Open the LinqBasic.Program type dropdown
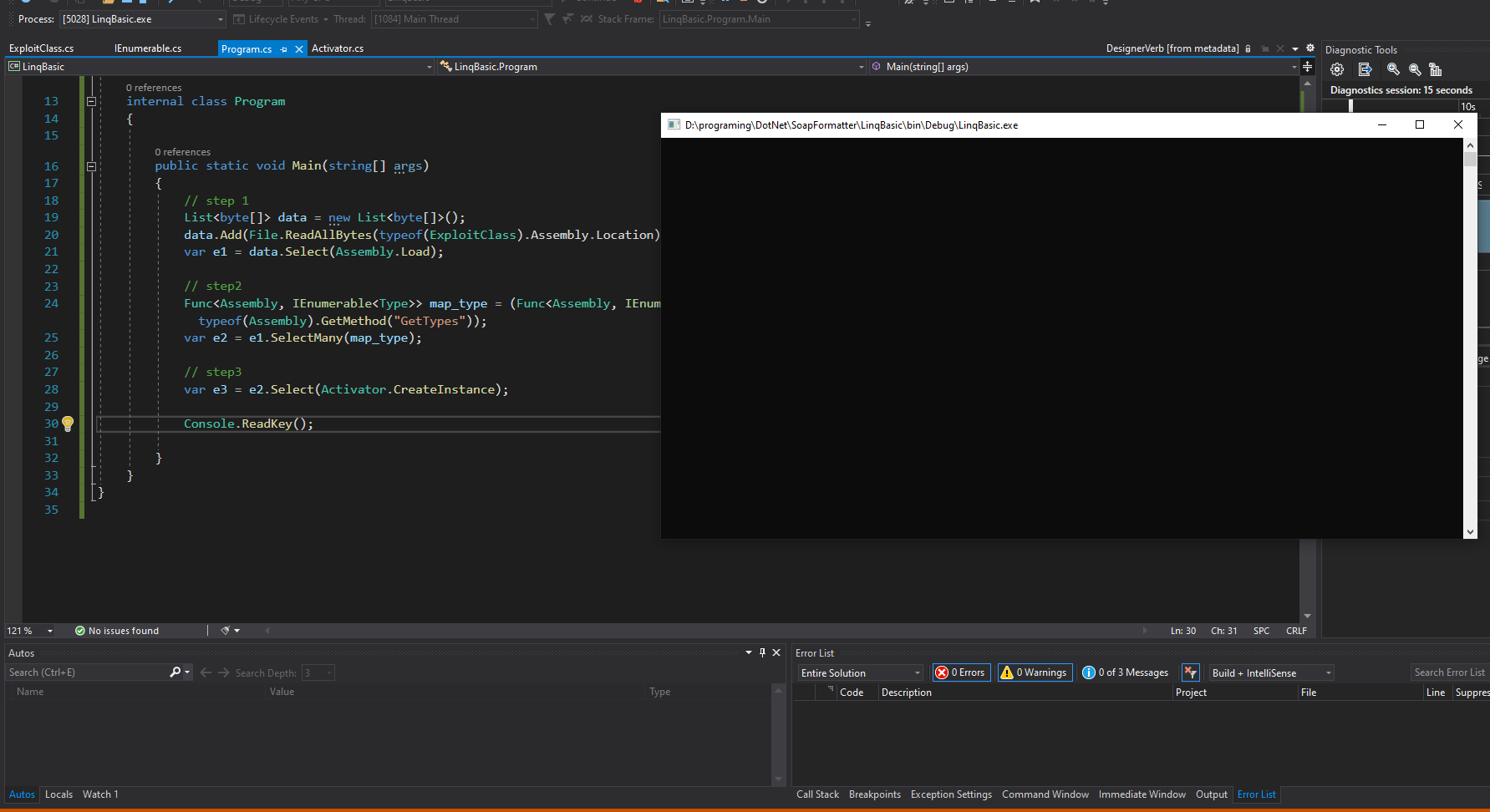The image size is (1490, 812). point(653,67)
